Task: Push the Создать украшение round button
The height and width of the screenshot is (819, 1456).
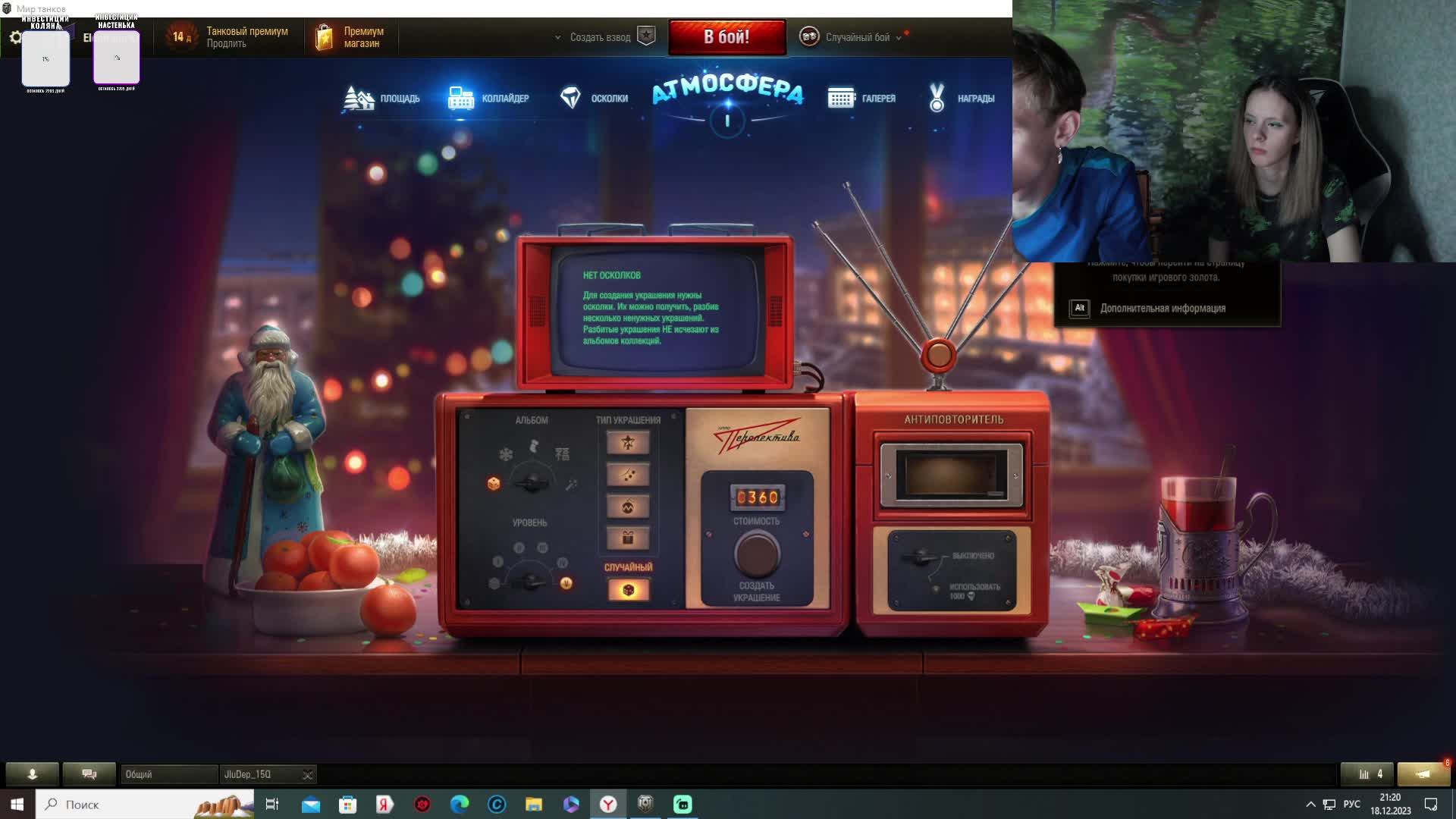Action: (756, 554)
